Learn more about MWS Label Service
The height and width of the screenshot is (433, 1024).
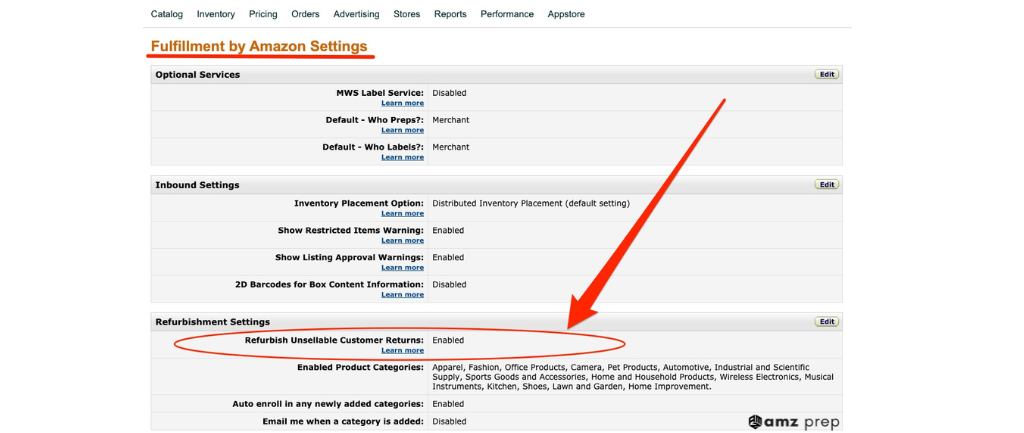[x=402, y=103]
